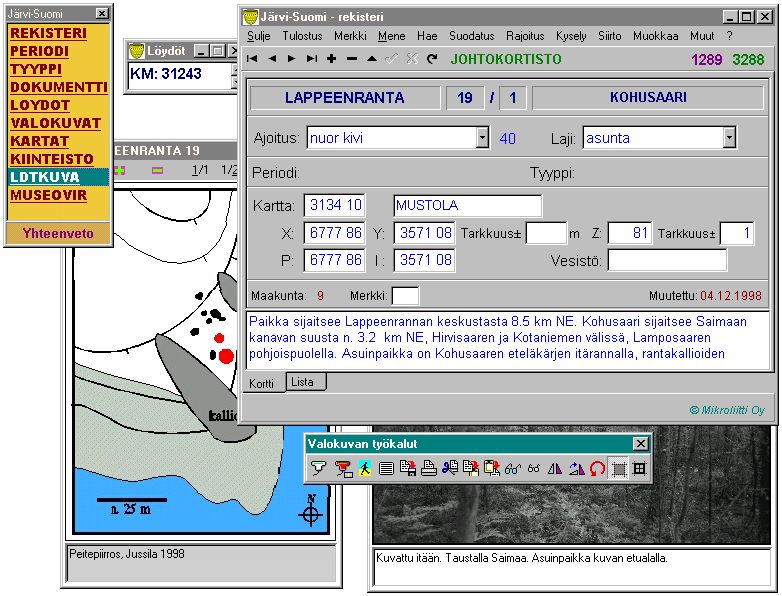Open VALOKUVAT from the side panel
Viewport: 782px width, 596px height.
tap(55, 123)
